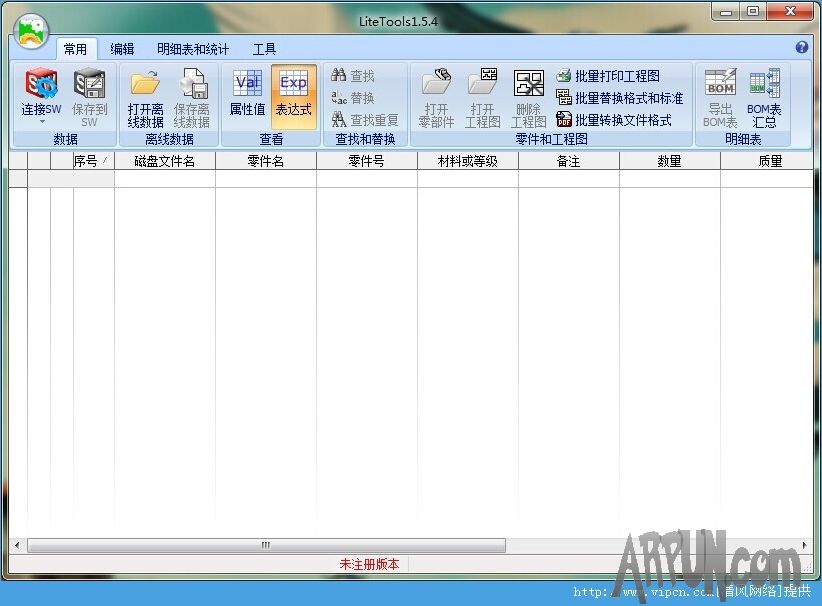822x606 pixels.
Task: Click the 未注册版本 status text
Action: click(369, 564)
